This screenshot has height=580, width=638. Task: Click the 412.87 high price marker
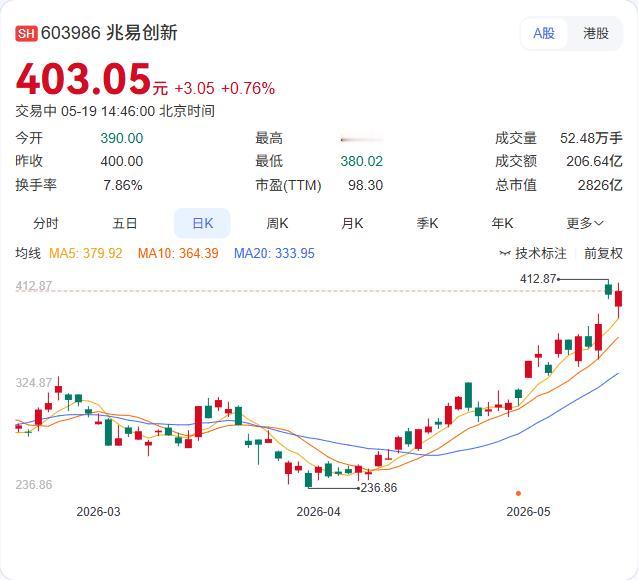(x=537, y=279)
